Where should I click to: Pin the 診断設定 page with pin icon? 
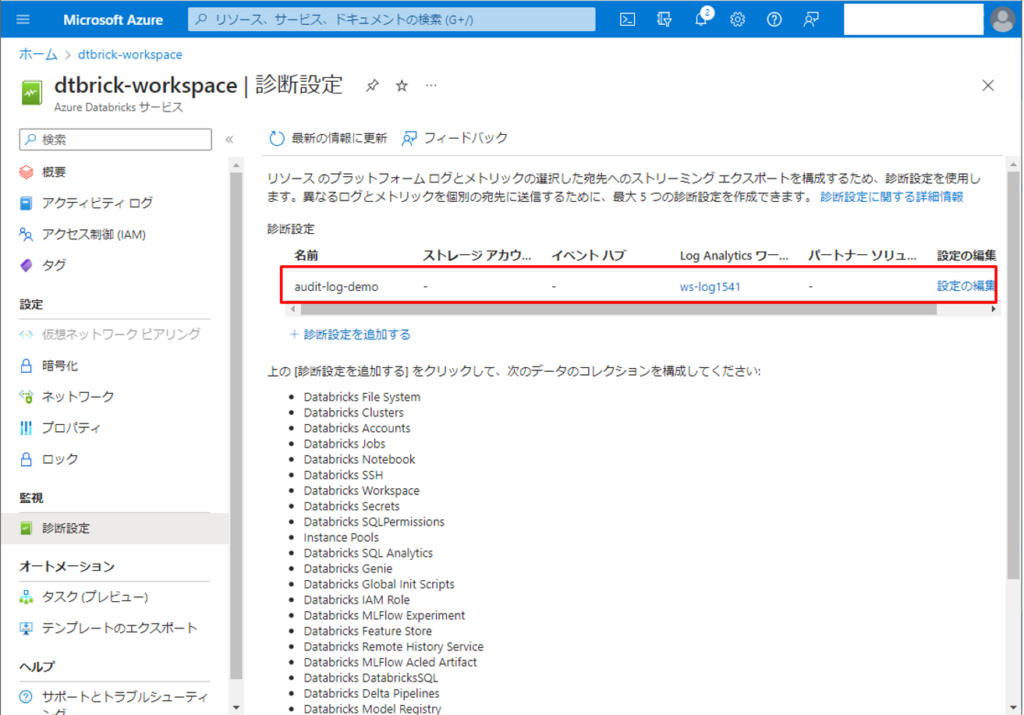click(372, 86)
